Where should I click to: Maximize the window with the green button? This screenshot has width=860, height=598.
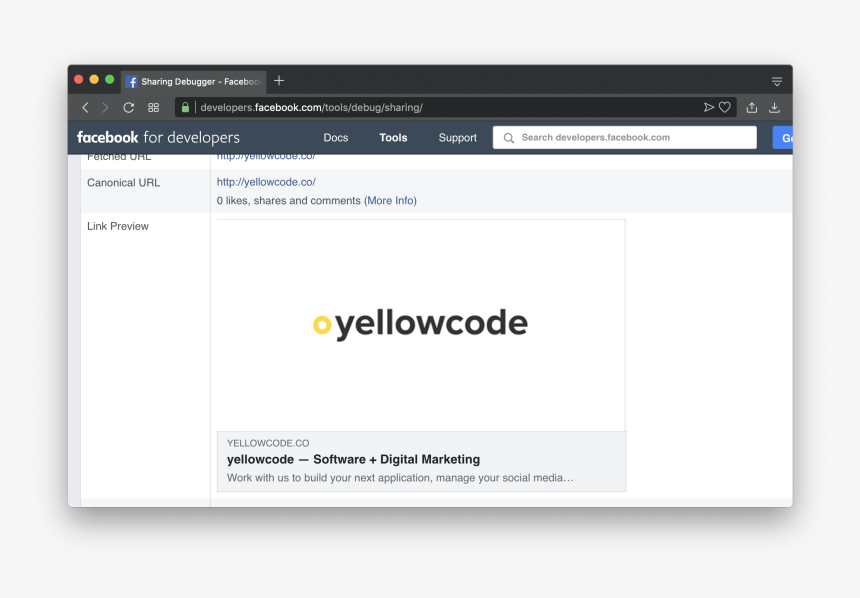coord(110,80)
